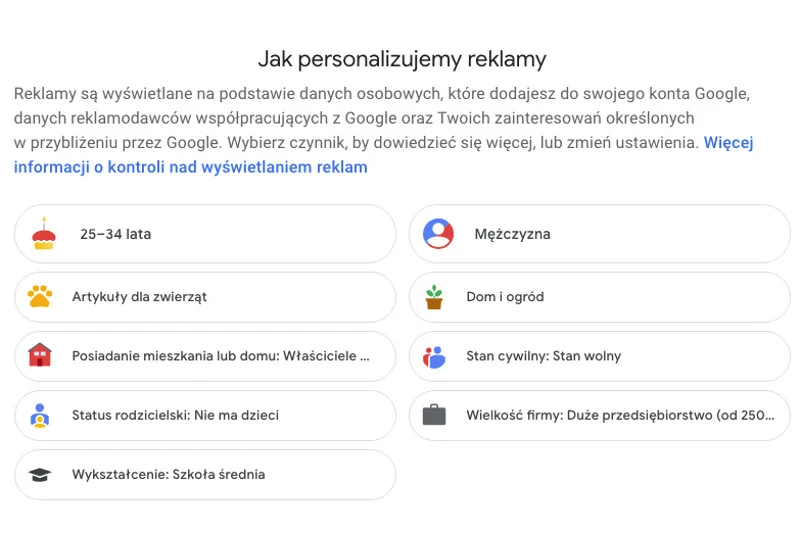Open Stan cywilny: Stan wolny factor
800x533 pixels.
click(x=599, y=356)
